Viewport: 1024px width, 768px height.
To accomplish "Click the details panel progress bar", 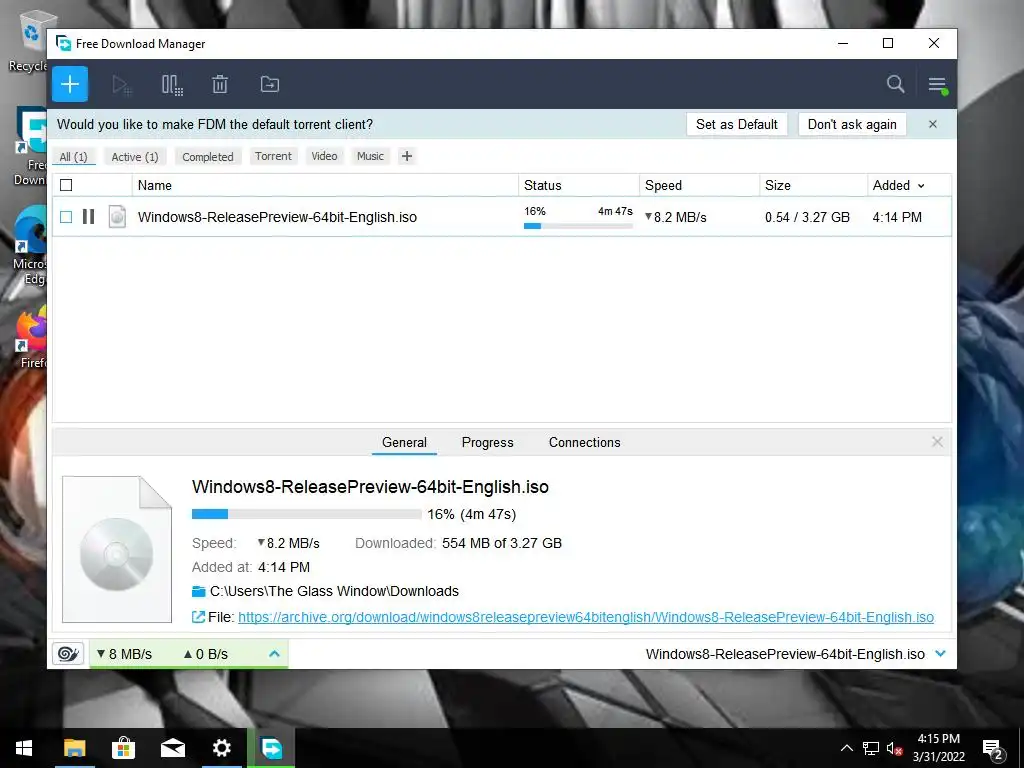I will [x=306, y=514].
